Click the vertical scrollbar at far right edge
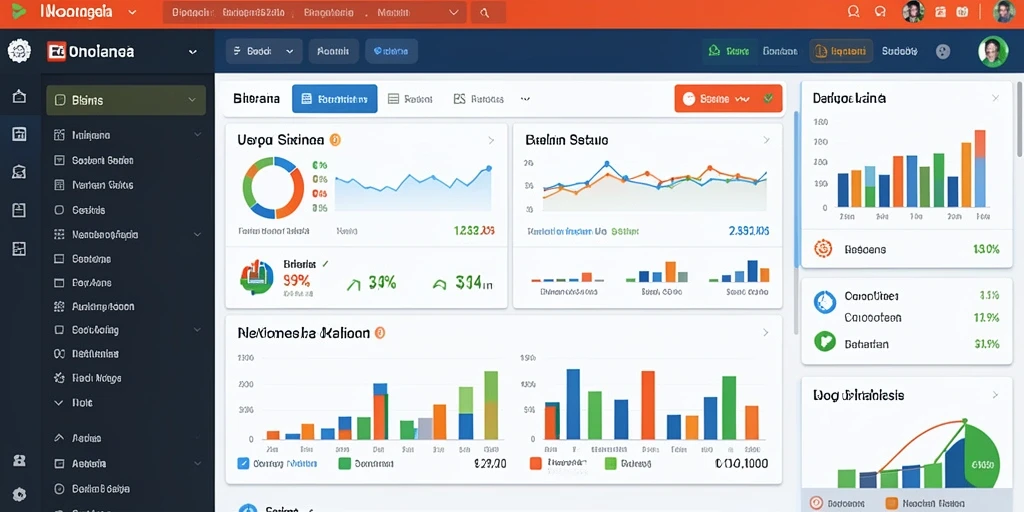 (x=1020, y=119)
